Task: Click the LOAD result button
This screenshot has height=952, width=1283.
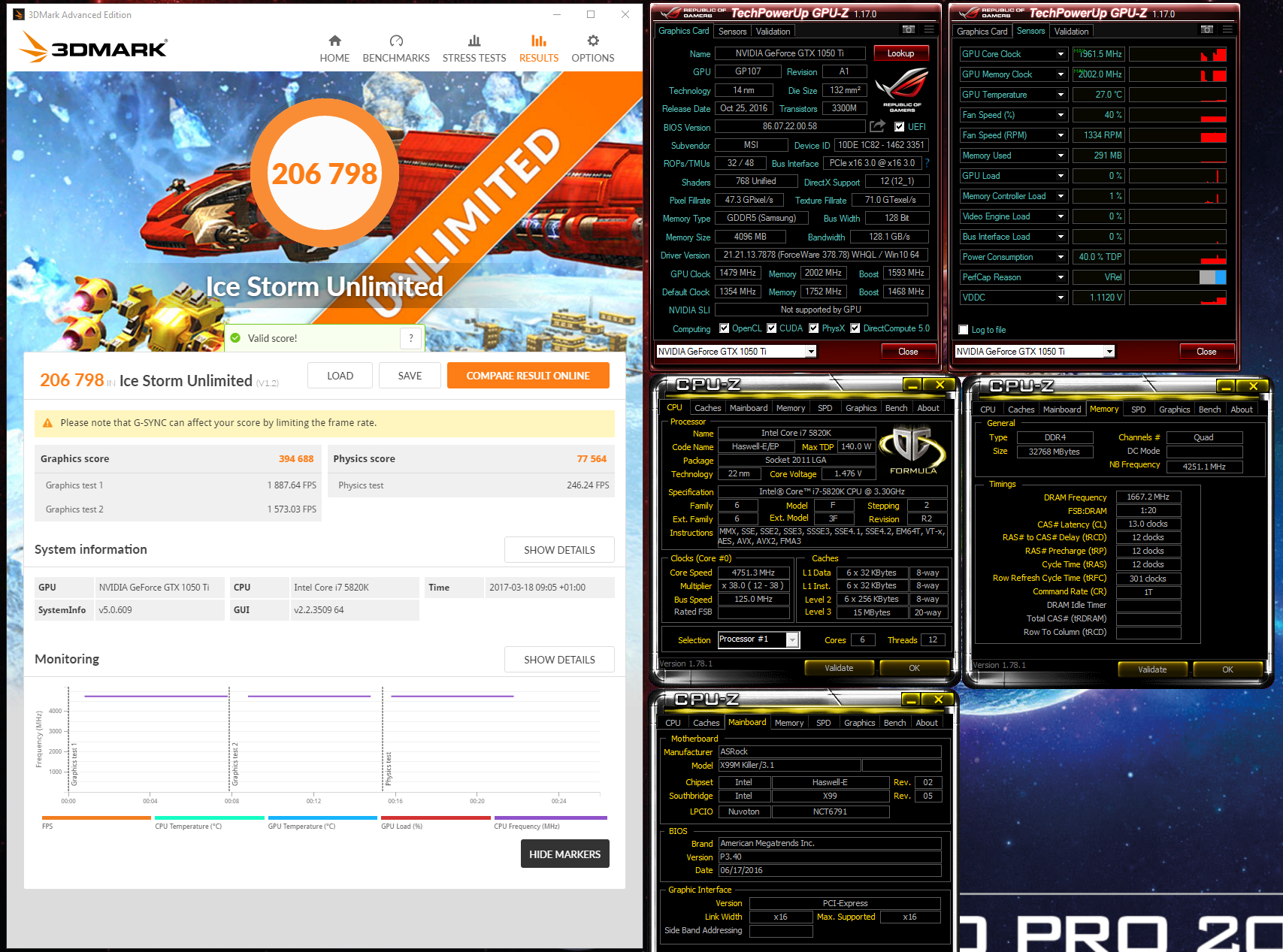Action: (340, 376)
